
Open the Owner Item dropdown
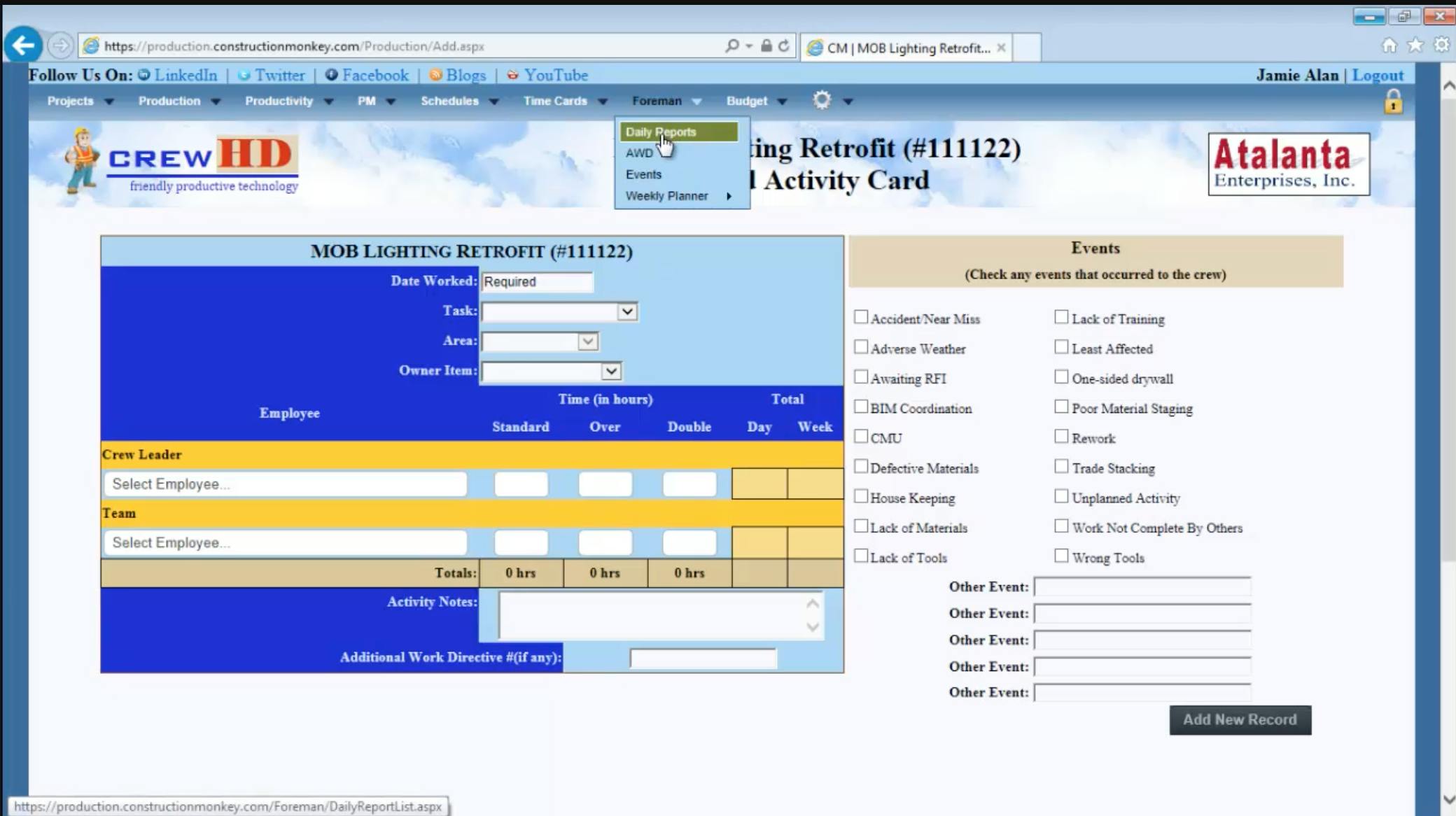point(610,371)
